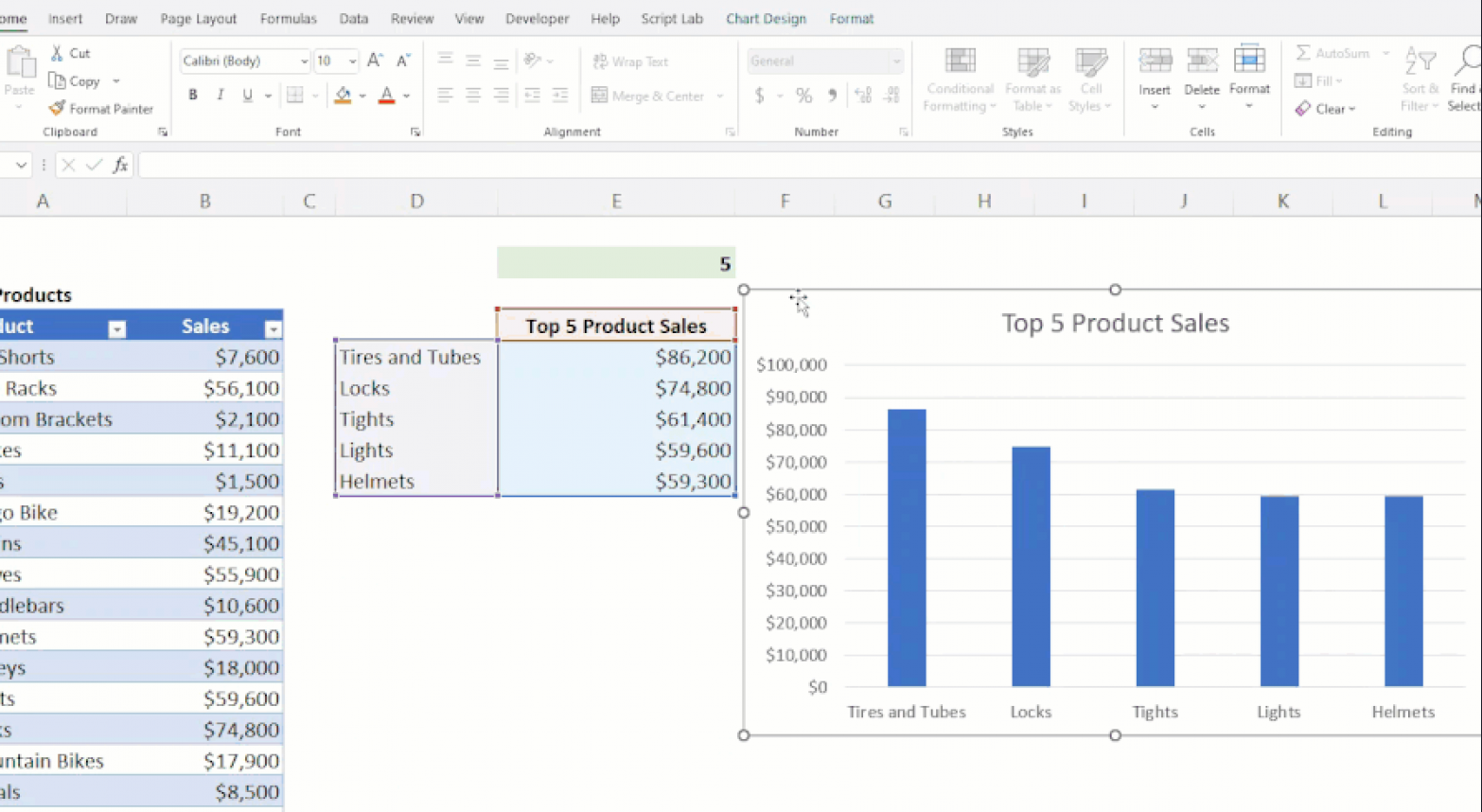Open the Page Layout tab

[199, 19]
